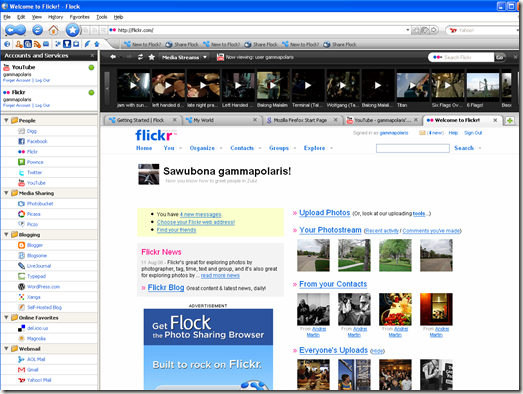The height and width of the screenshot is (394, 523).
Task: Select Yahoo! Mail under Webmail
Action: click(39, 380)
